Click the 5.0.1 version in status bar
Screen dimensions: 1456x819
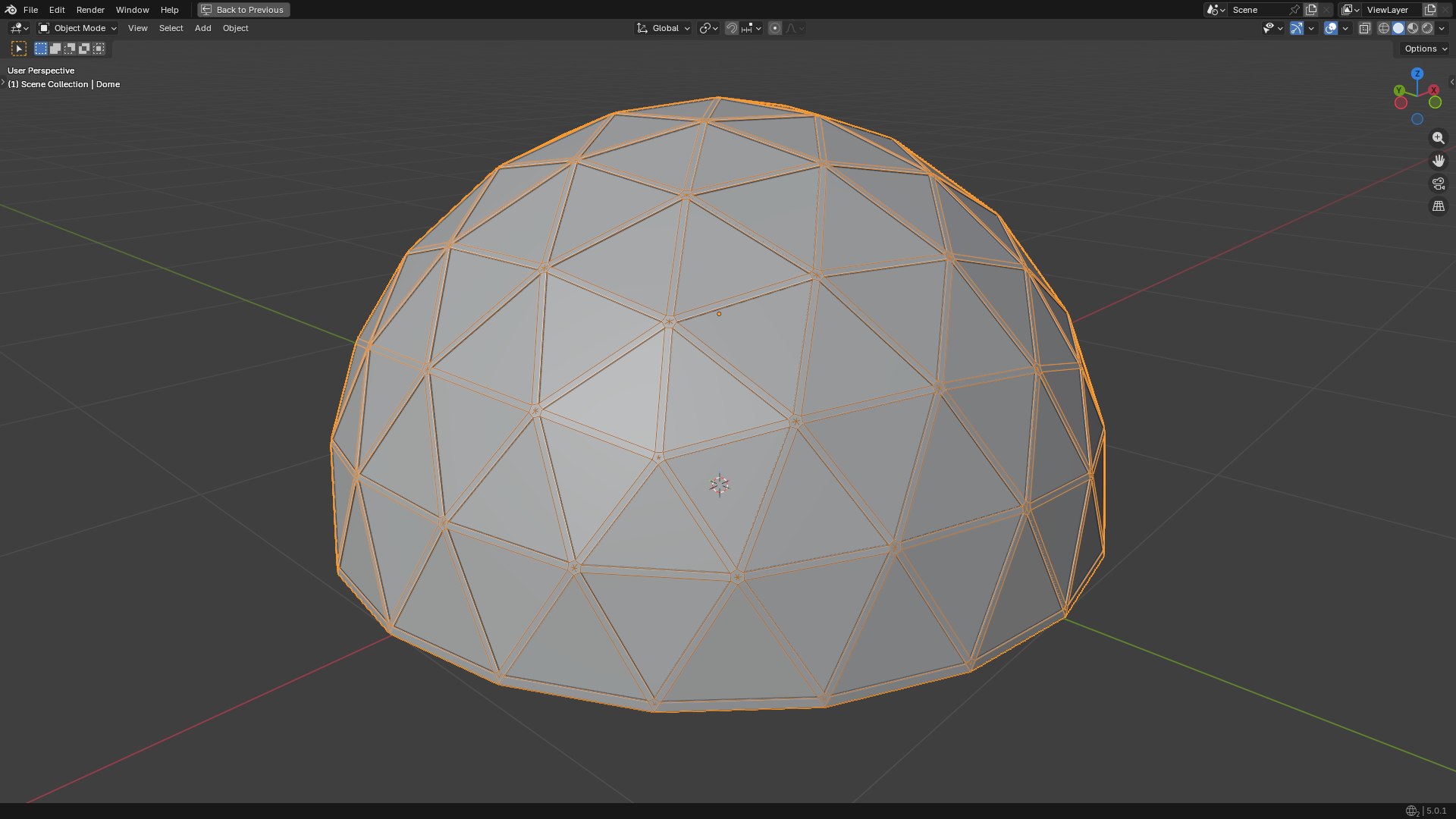pyautogui.click(x=1436, y=811)
